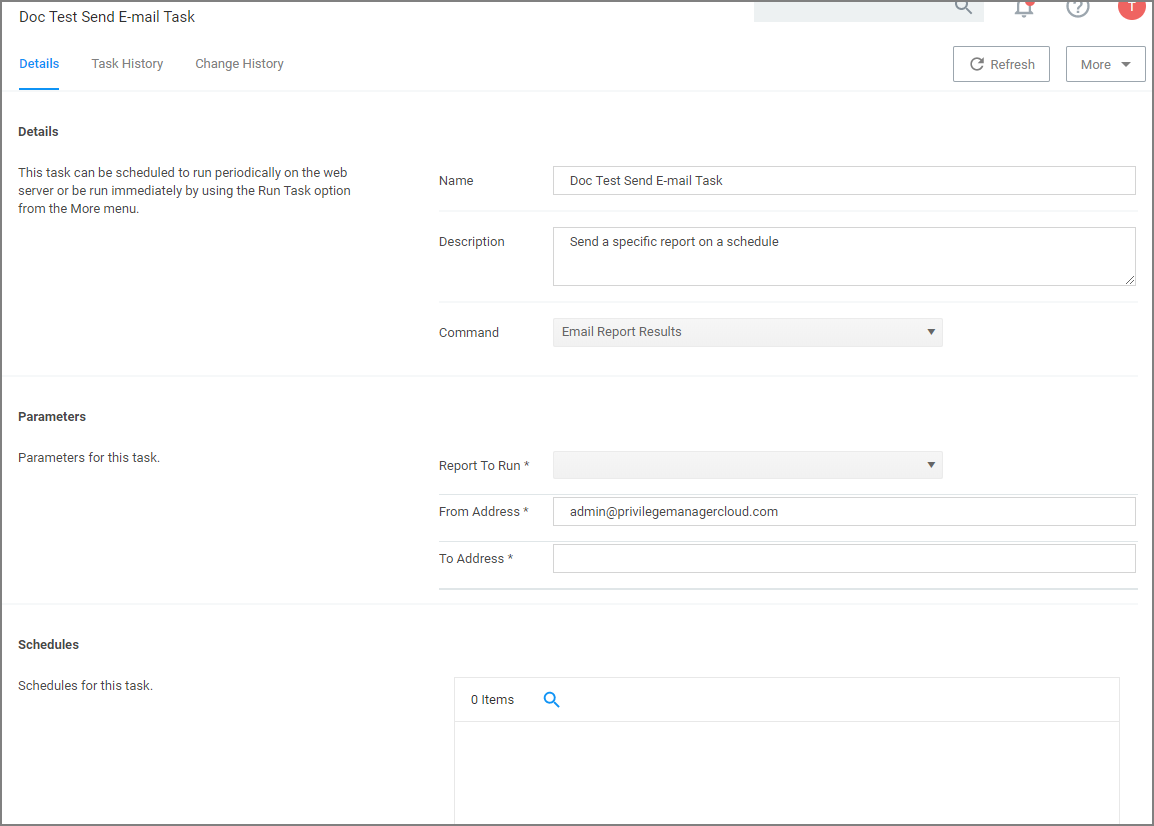The height and width of the screenshot is (826, 1154).
Task: Click the circular refresh arrow icon
Action: click(976, 63)
